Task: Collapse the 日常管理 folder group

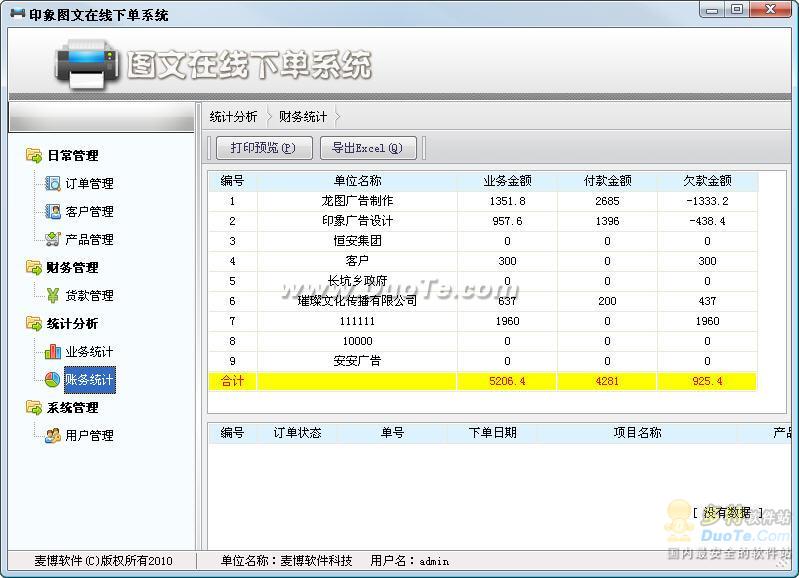Action: 34,156
